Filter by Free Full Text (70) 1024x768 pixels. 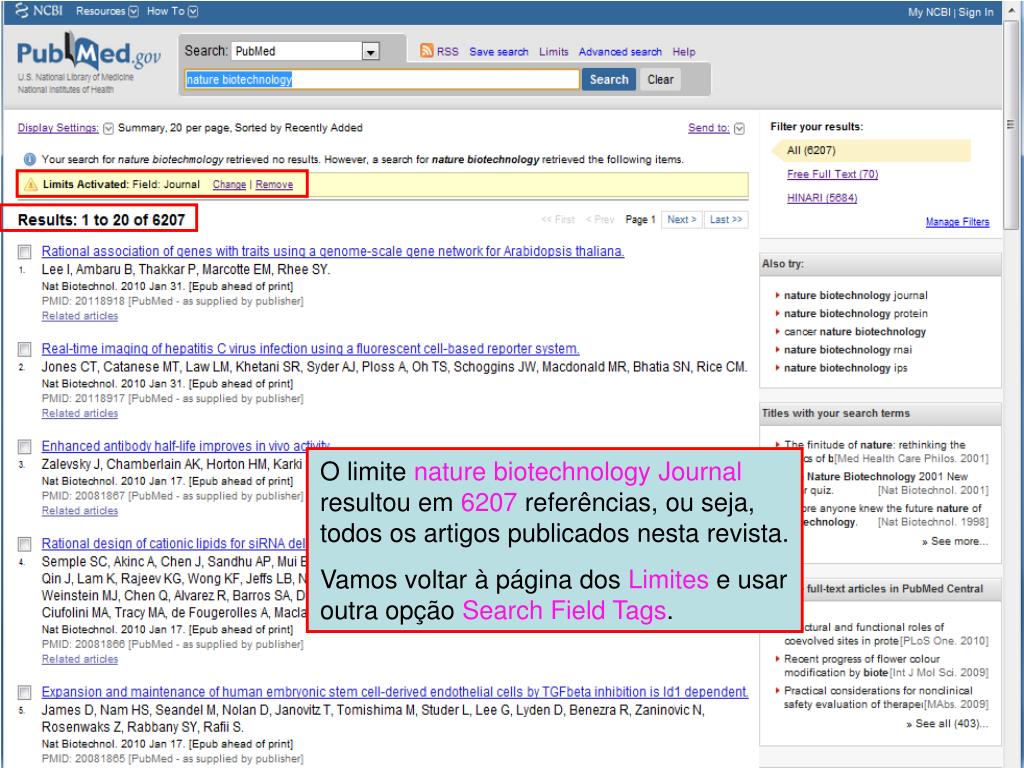click(x=832, y=174)
